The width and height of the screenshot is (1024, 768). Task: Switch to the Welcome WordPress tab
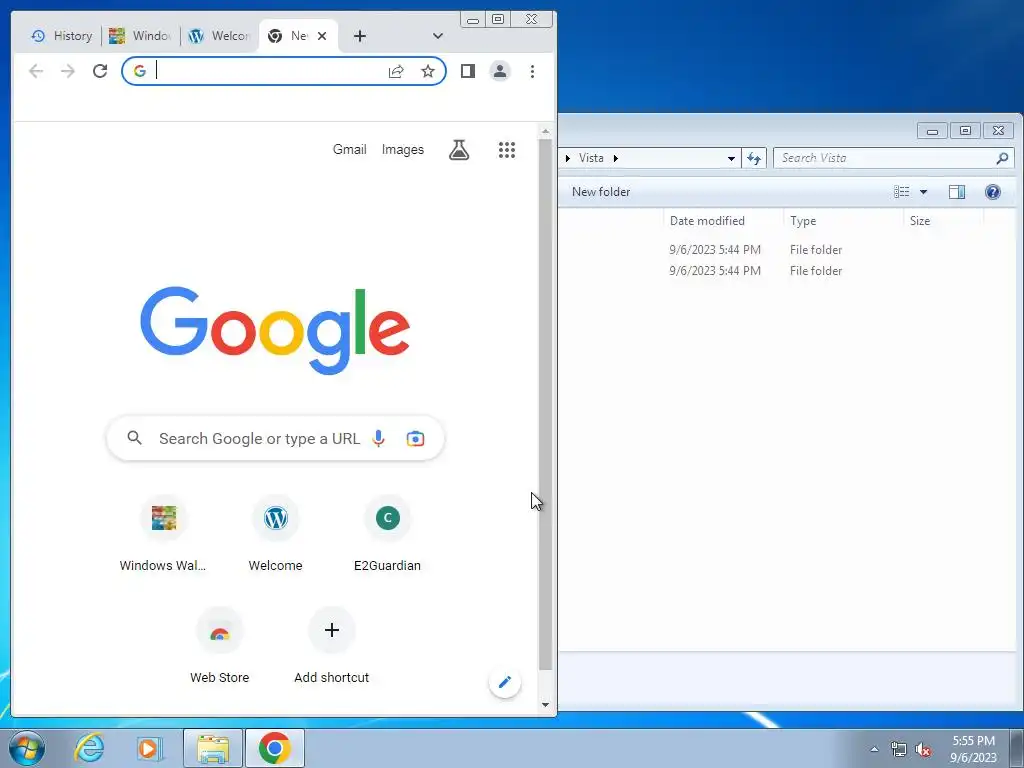219,36
